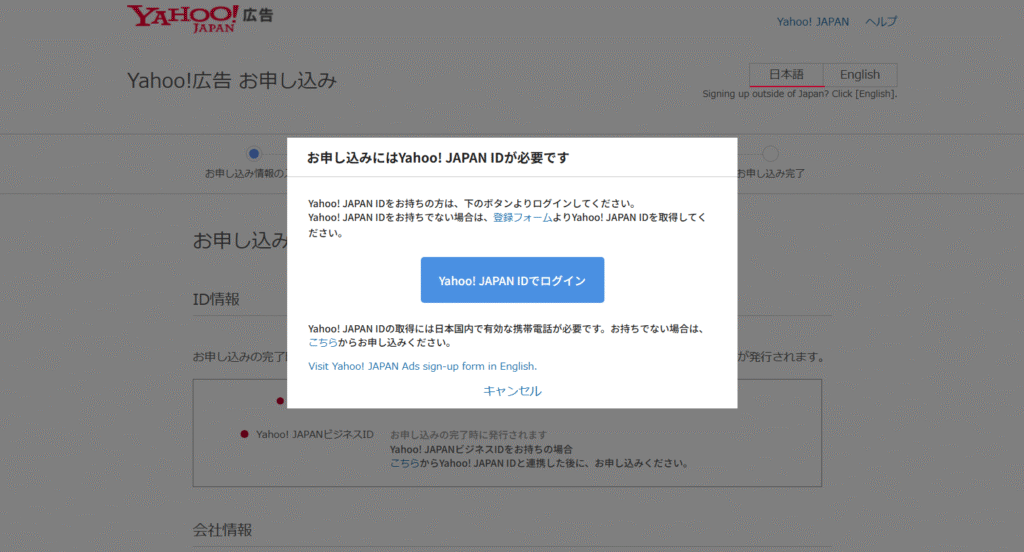This screenshot has height=552, width=1024.
Task: Click the お申し込み完了 step circle
Action: click(771, 154)
